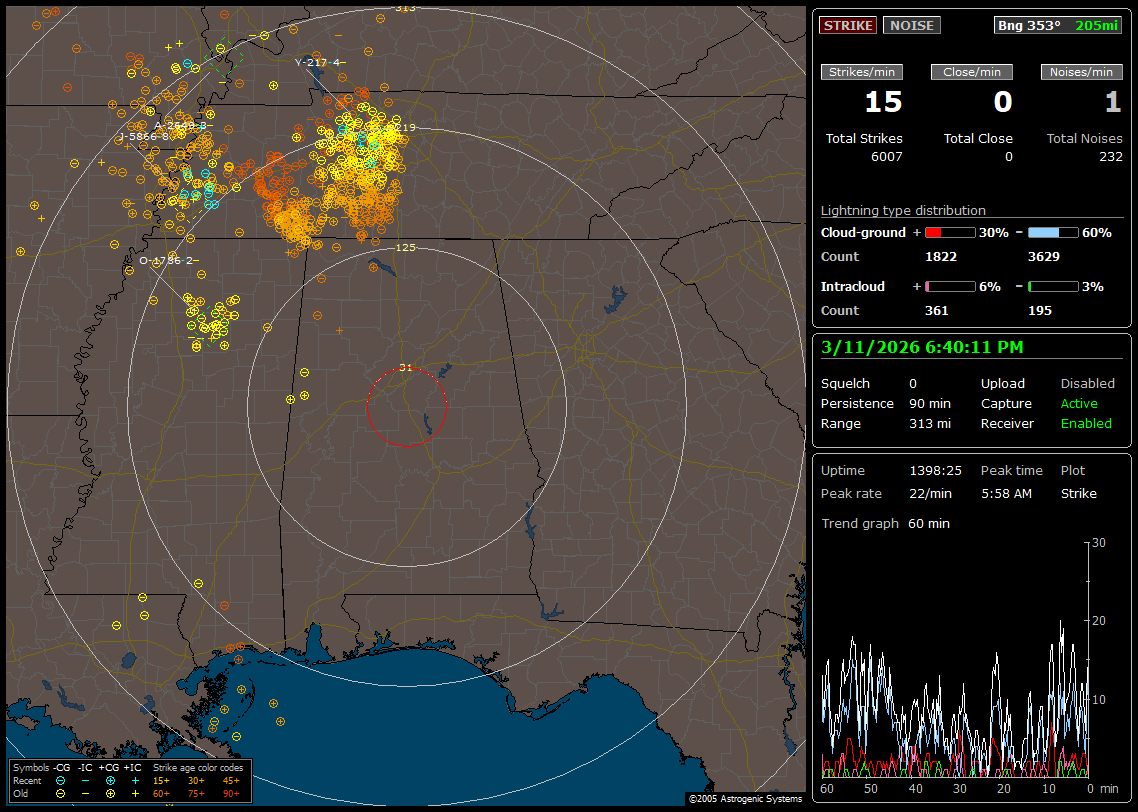Click the old positive cloud-ground legend symbol
The height and width of the screenshot is (812, 1138).
110,793
